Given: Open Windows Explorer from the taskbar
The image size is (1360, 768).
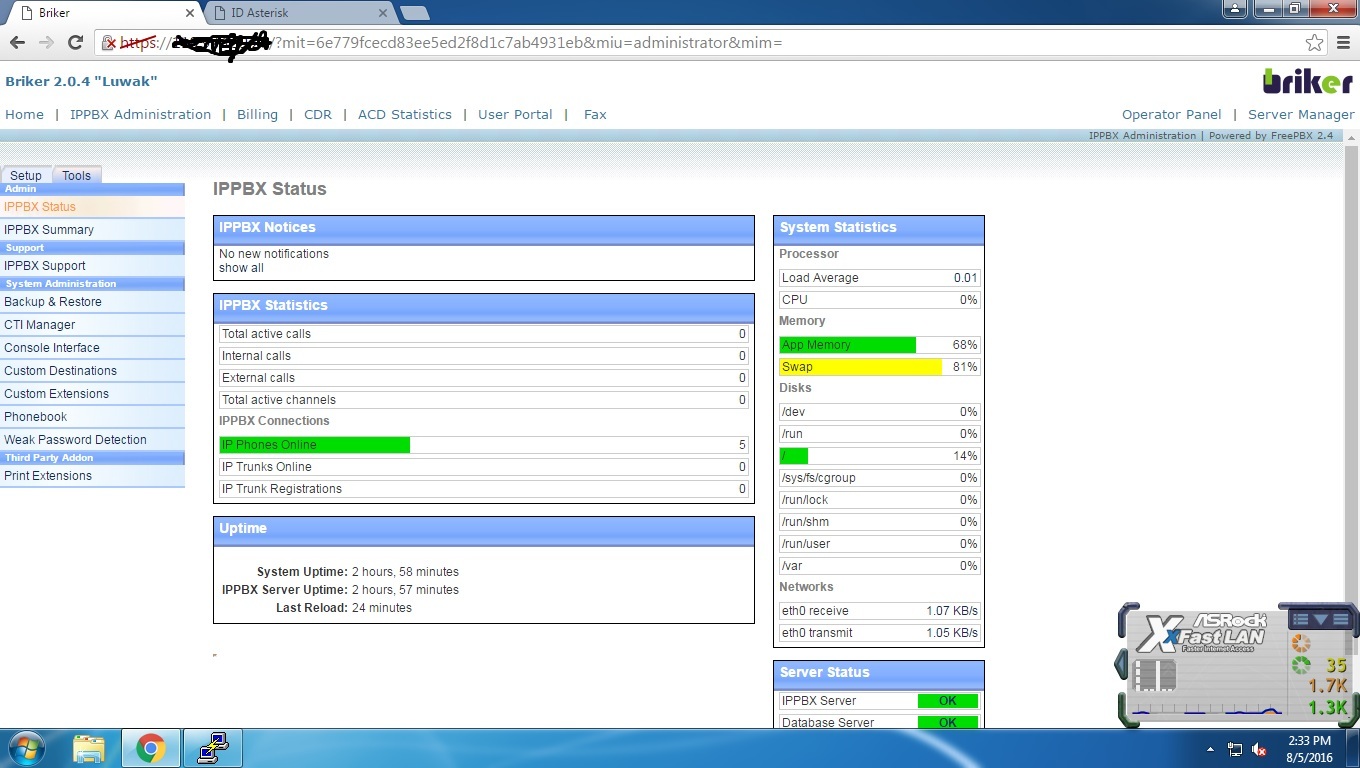Looking at the screenshot, I should pyautogui.click(x=89, y=748).
